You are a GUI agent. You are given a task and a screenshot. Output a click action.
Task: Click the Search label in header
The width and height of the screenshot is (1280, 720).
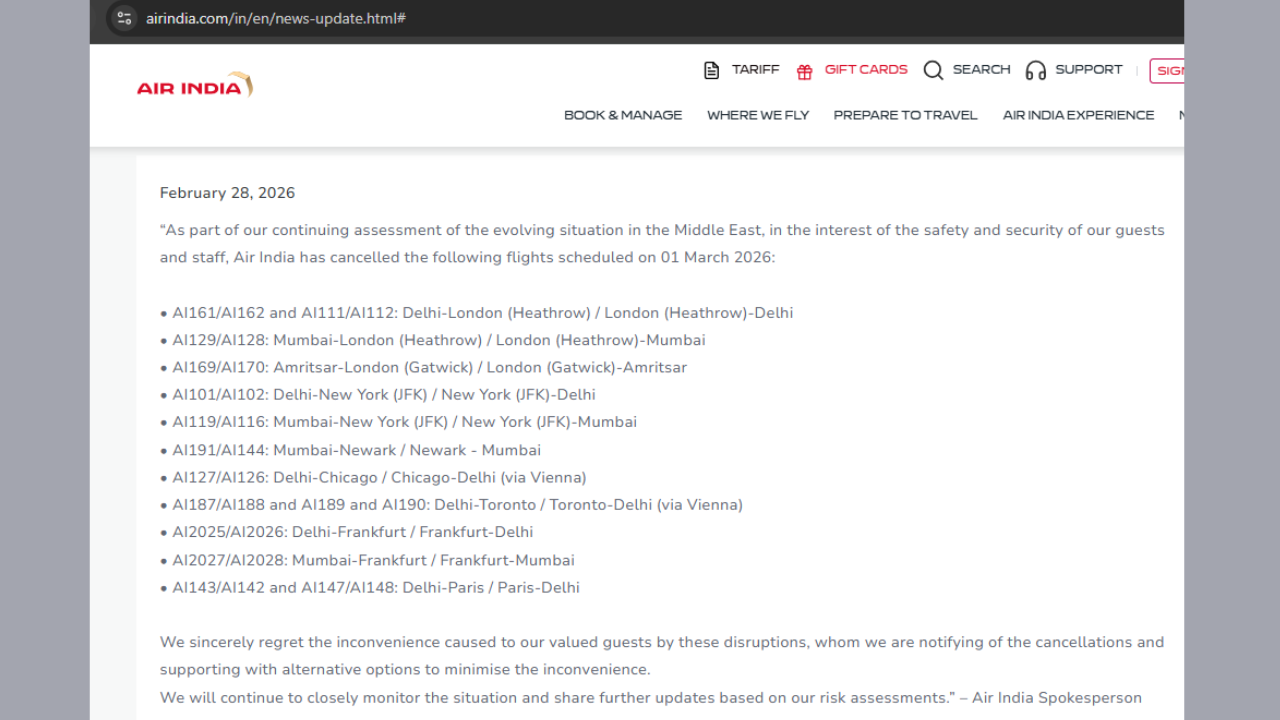coord(981,70)
